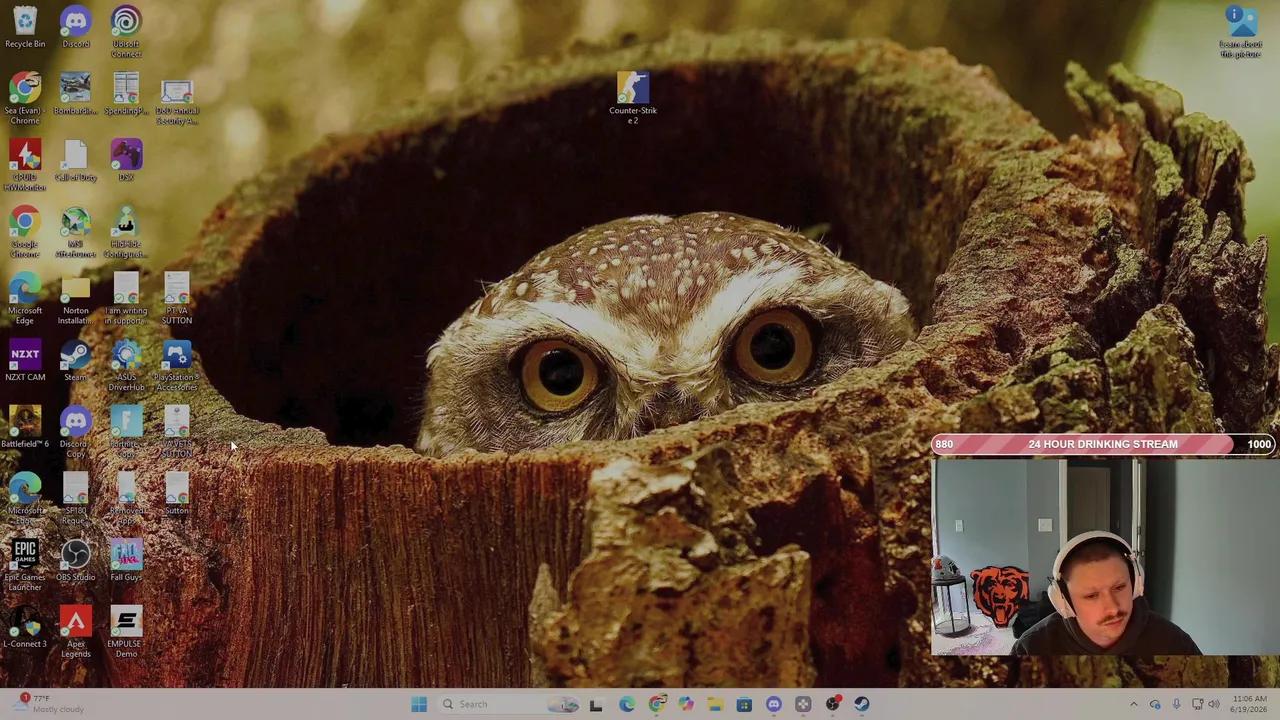Expand the hidden system tray icons chevron

1133,704
